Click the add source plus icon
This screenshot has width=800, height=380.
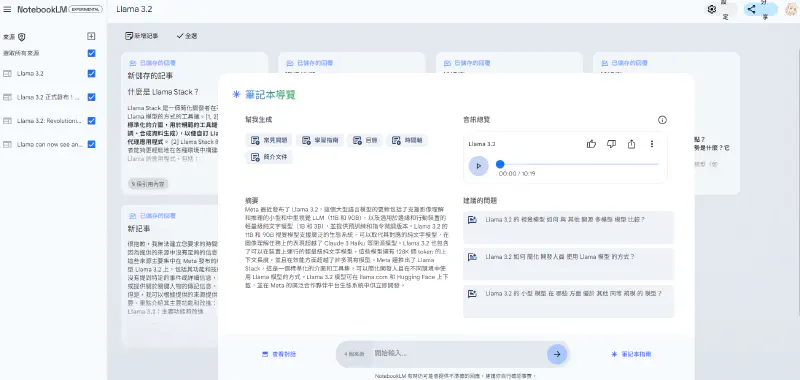91,36
